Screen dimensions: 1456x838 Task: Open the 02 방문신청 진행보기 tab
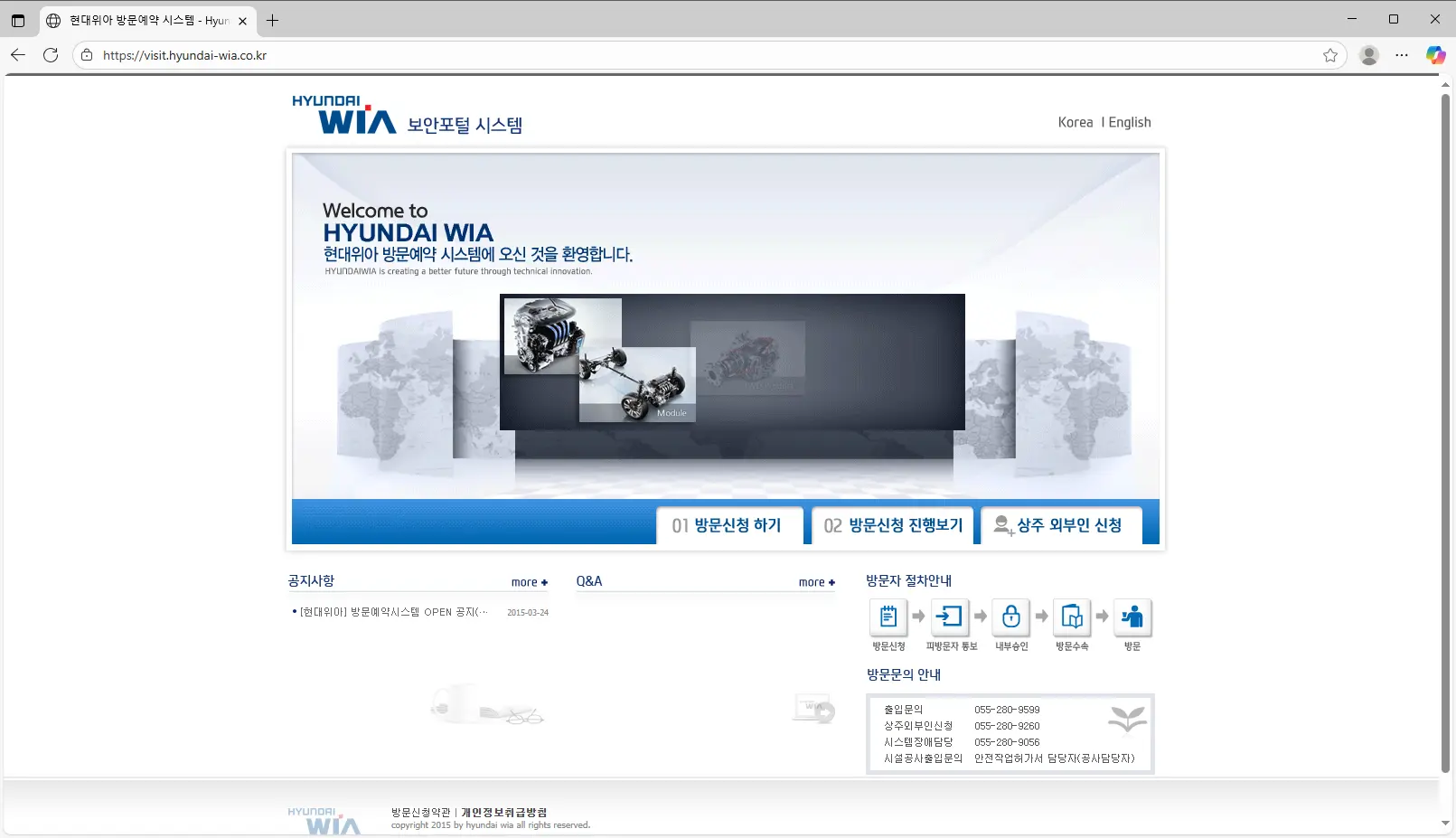[893, 525]
